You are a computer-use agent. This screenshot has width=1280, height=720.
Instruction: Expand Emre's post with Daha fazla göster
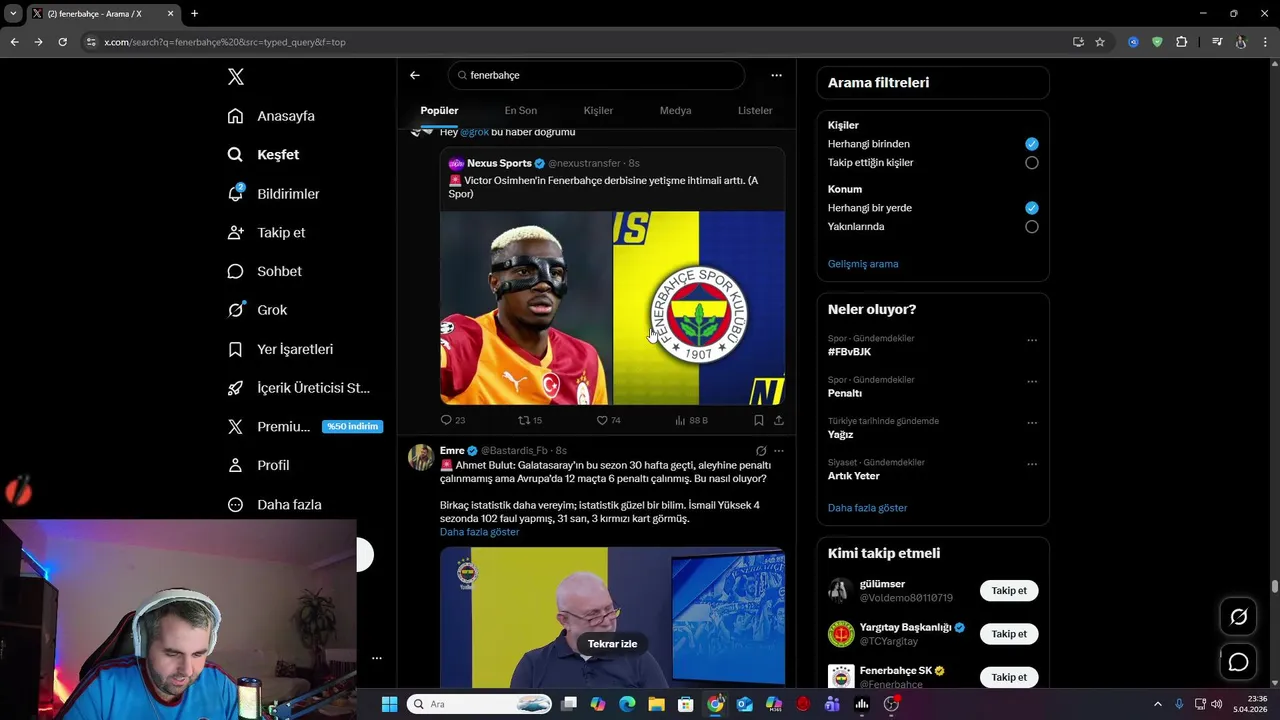479,532
